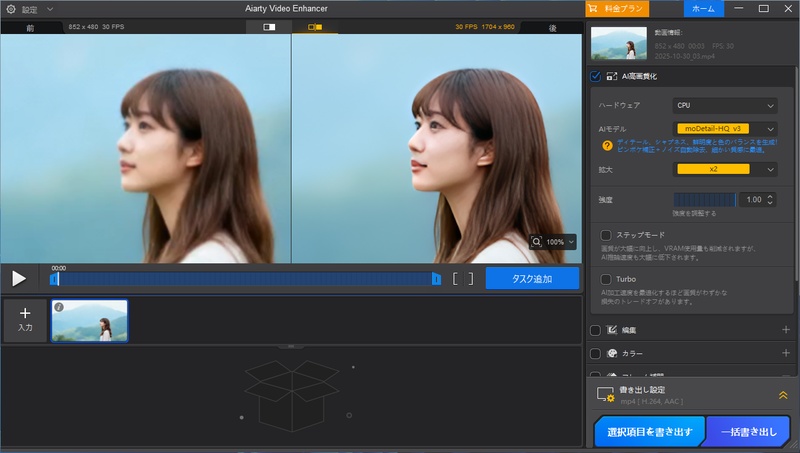Click the 後 after label
Screen dimensions: 800x453
[553, 28]
